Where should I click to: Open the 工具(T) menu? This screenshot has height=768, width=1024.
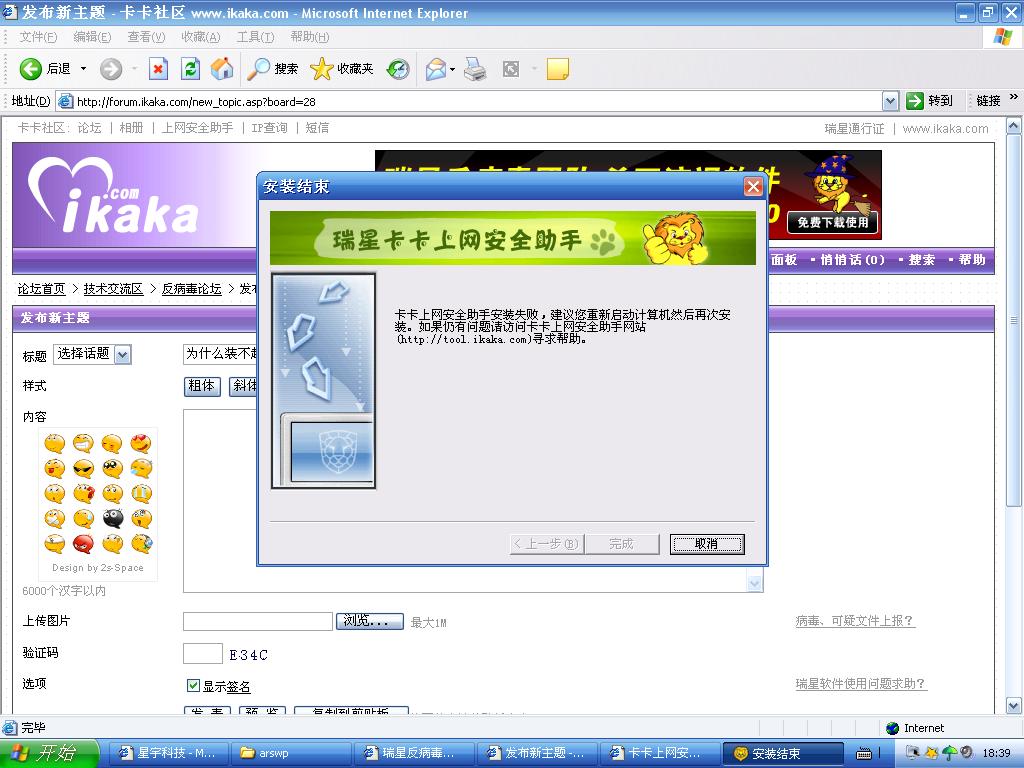pos(255,37)
